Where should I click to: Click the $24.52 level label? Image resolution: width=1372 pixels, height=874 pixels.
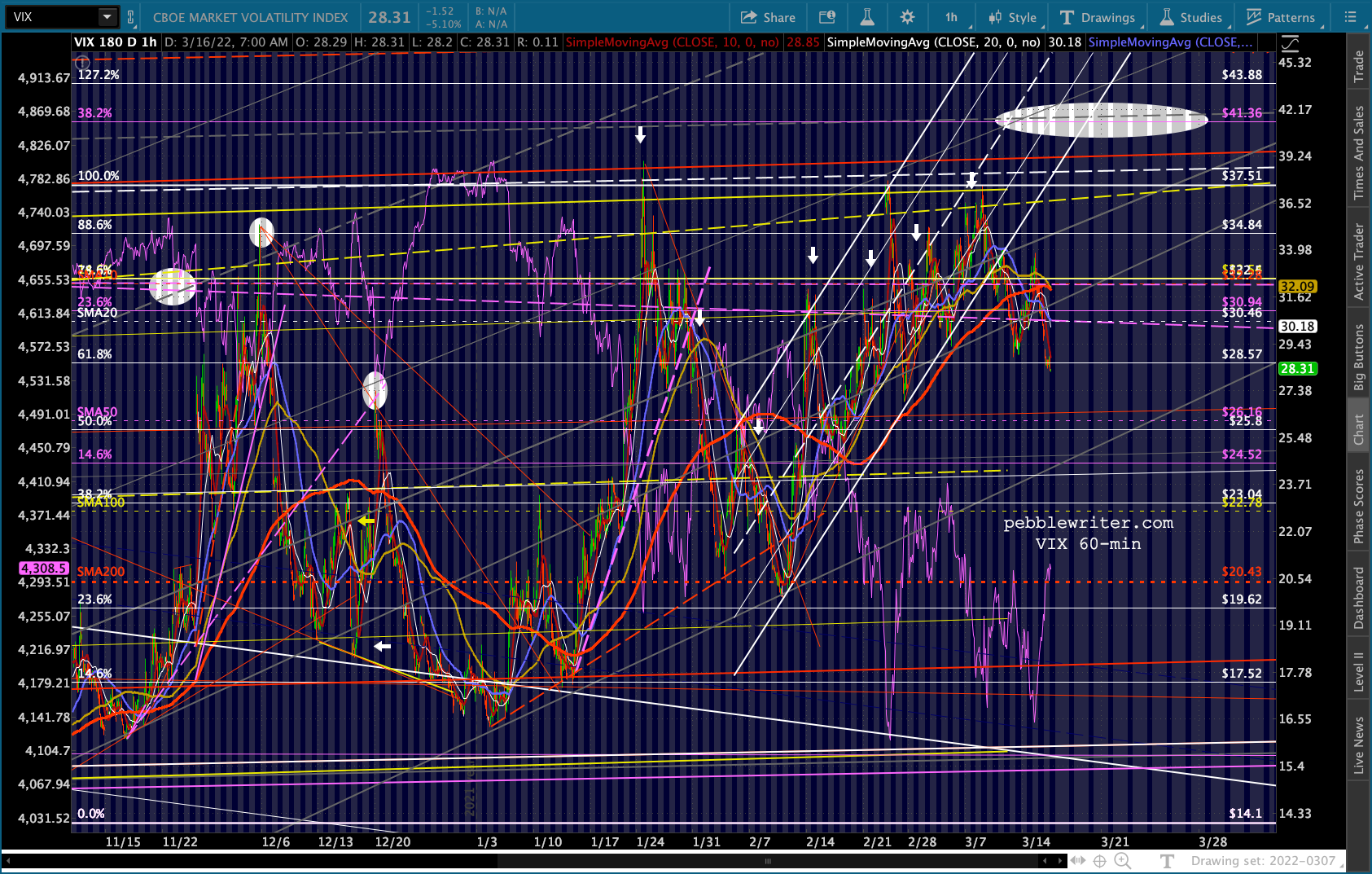pyautogui.click(x=1242, y=455)
